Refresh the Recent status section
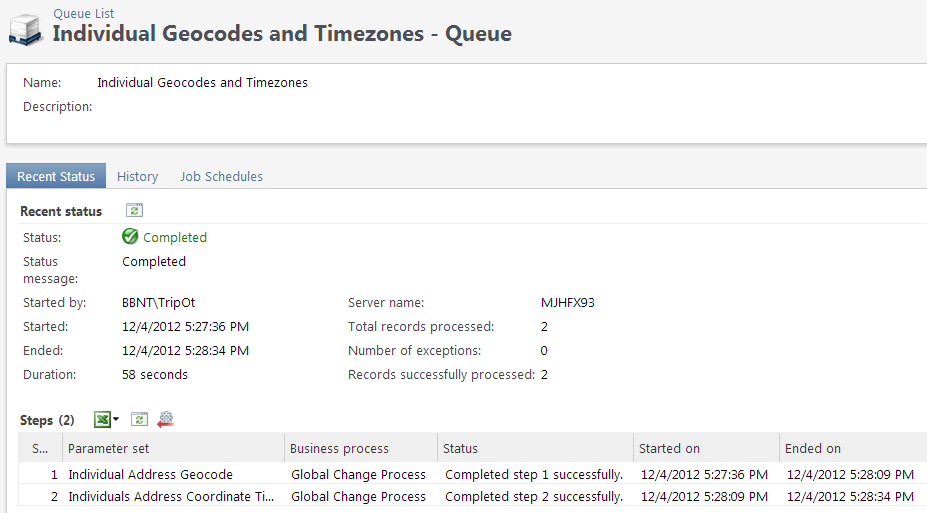 [x=134, y=211]
